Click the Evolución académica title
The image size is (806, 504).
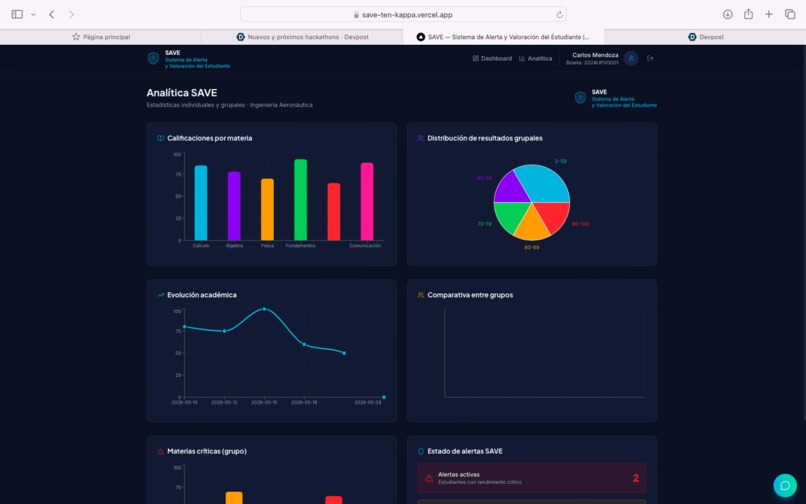[202, 295]
